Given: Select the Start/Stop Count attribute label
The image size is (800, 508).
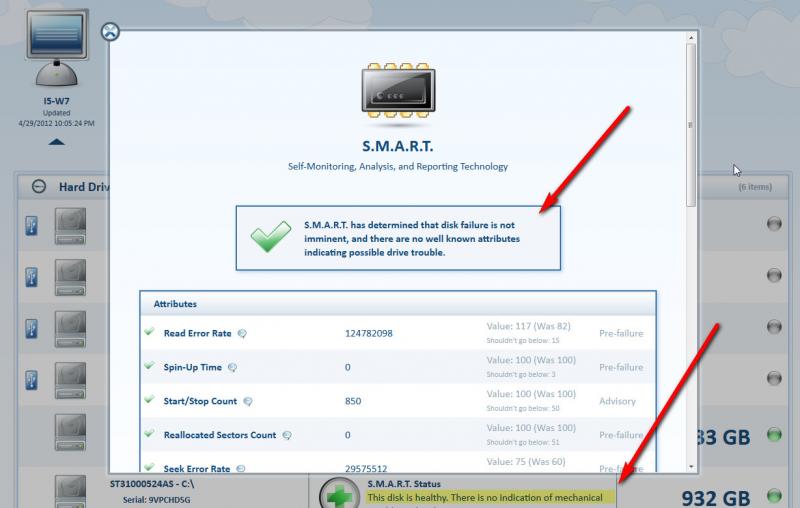Looking at the screenshot, I should [x=200, y=401].
